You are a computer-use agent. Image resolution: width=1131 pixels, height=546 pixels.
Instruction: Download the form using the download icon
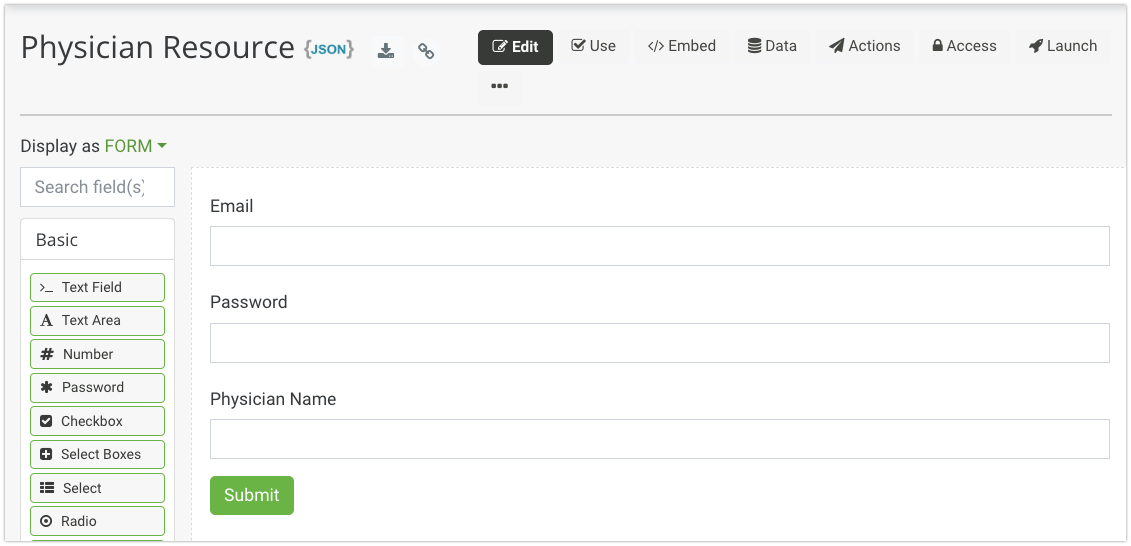click(x=386, y=51)
